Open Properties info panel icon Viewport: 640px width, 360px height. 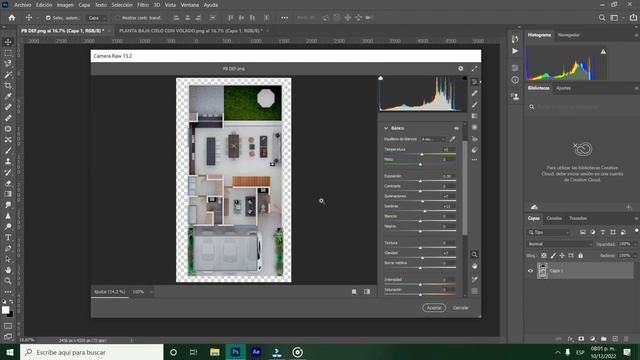click(x=515, y=80)
